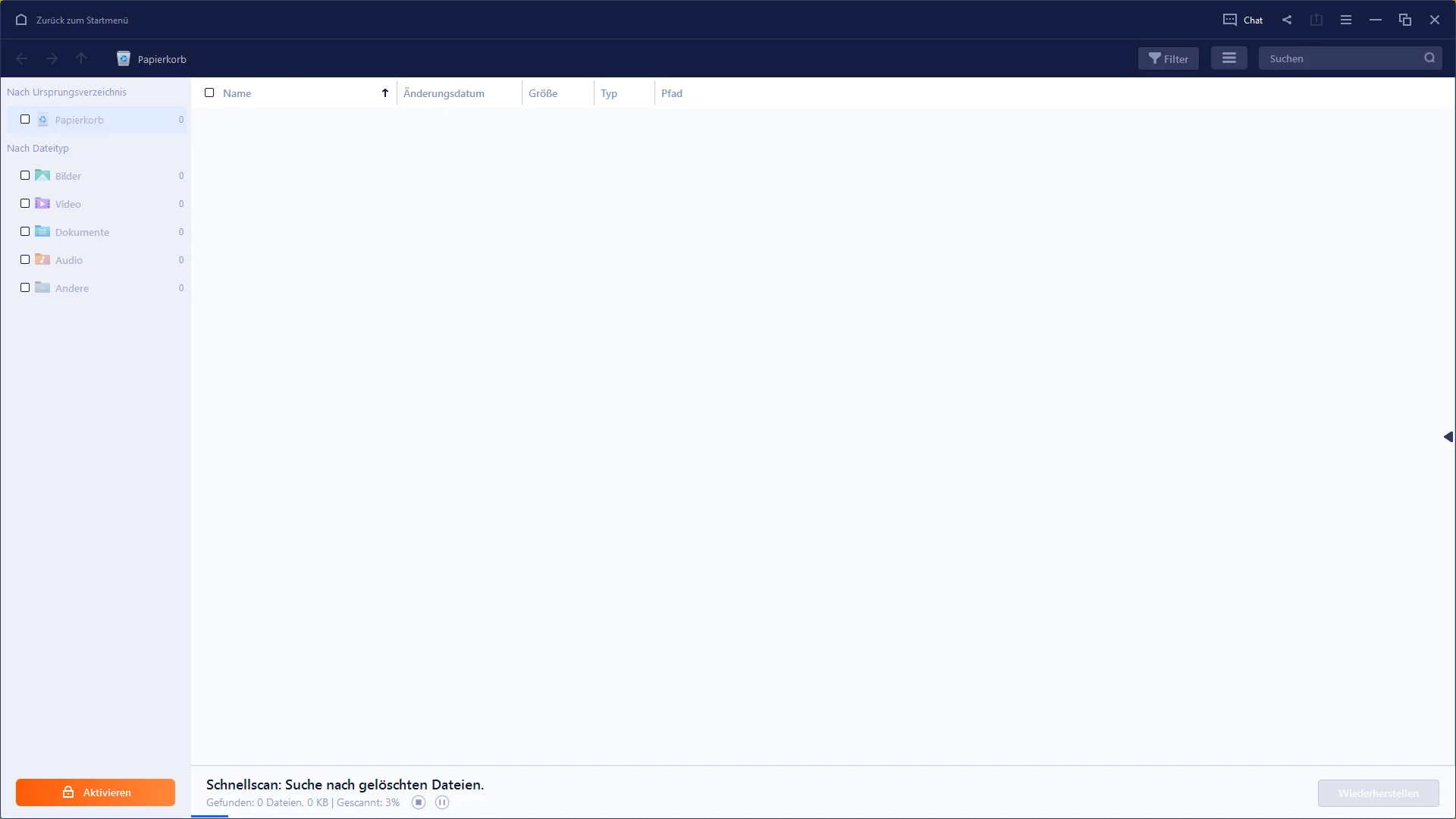1456x819 pixels.
Task: Pause the running scan
Action: 442,802
